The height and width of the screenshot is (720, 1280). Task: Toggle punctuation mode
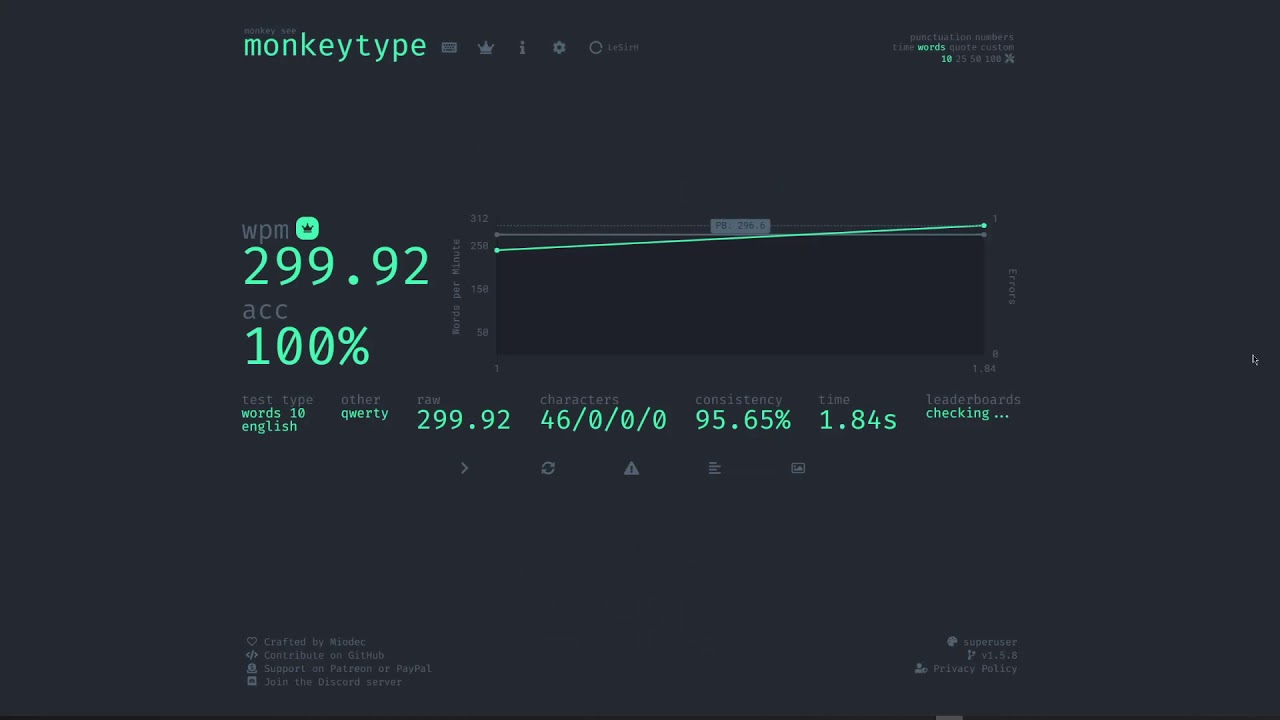[x=940, y=37]
